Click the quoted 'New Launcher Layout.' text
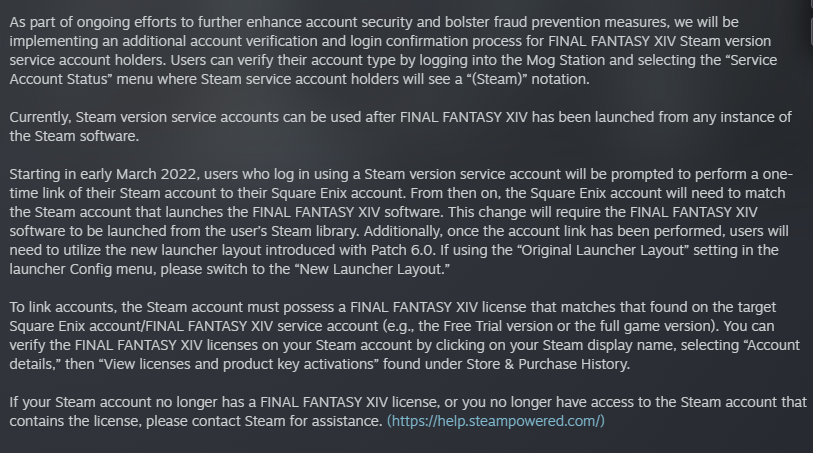Image resolution: width=813 pixels, height=453 pixels. (x=375, y=269)
